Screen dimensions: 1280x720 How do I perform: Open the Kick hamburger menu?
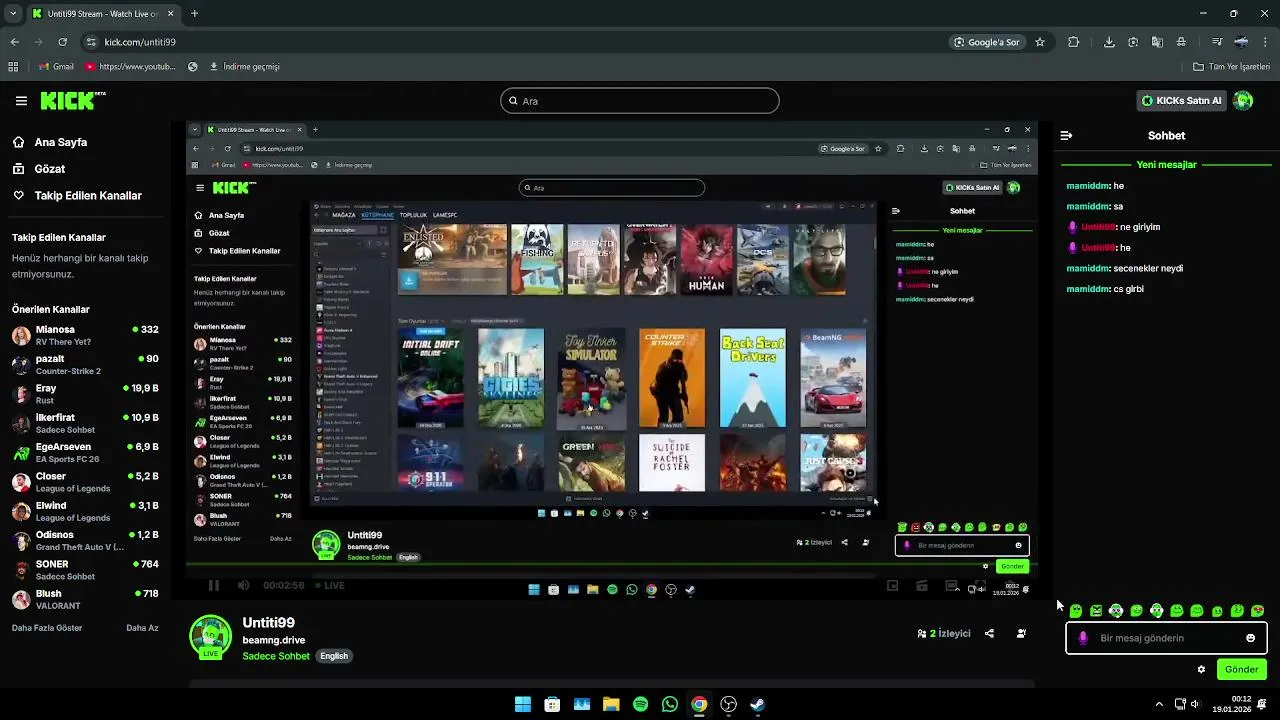coord(21,101)
